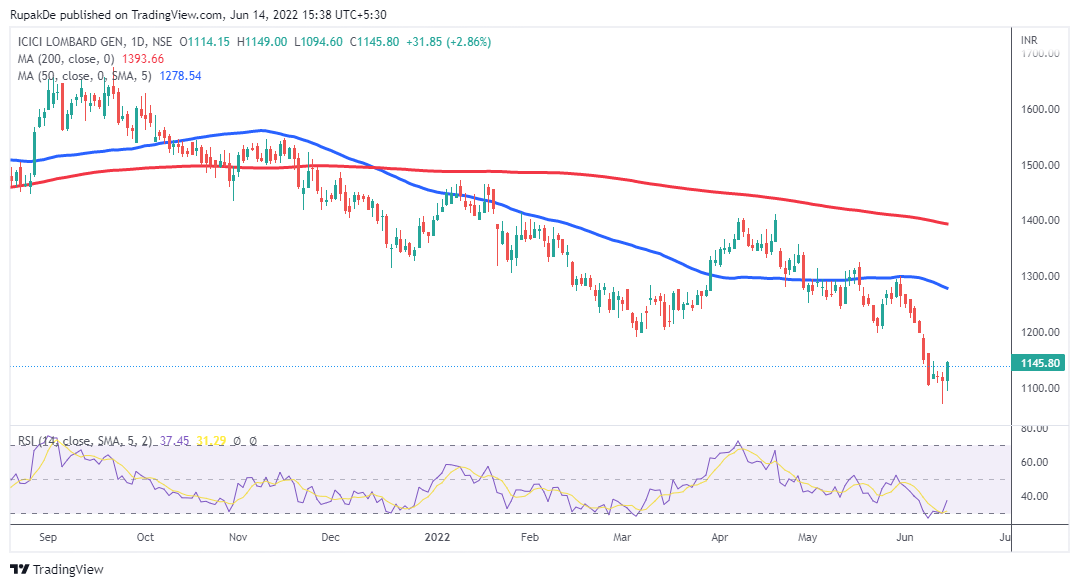
Task: Click the MA (200, close, 0) indicator label
Action: [66, 59]
